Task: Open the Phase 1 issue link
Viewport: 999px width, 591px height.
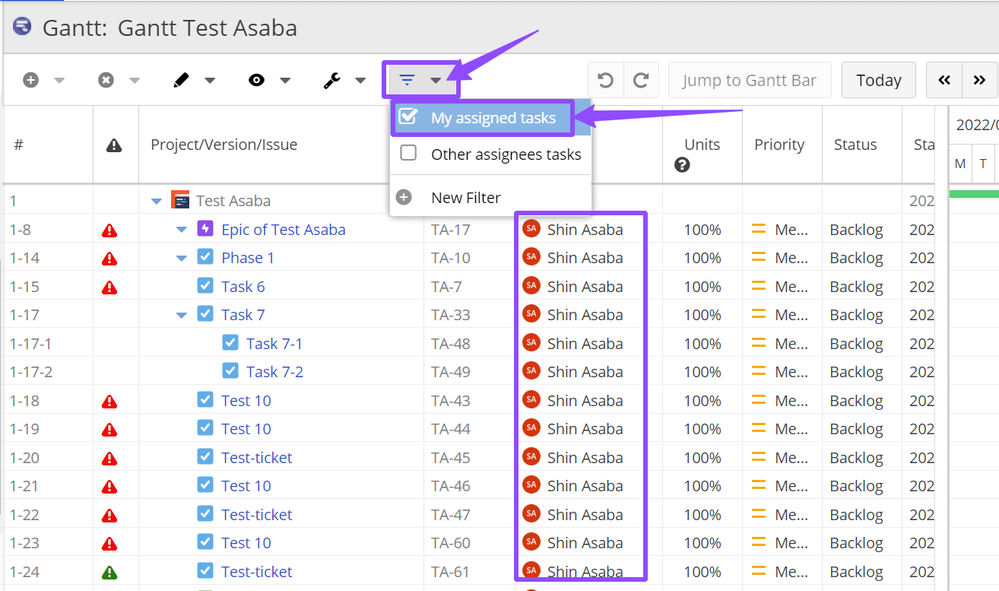Action: (248, 258)
